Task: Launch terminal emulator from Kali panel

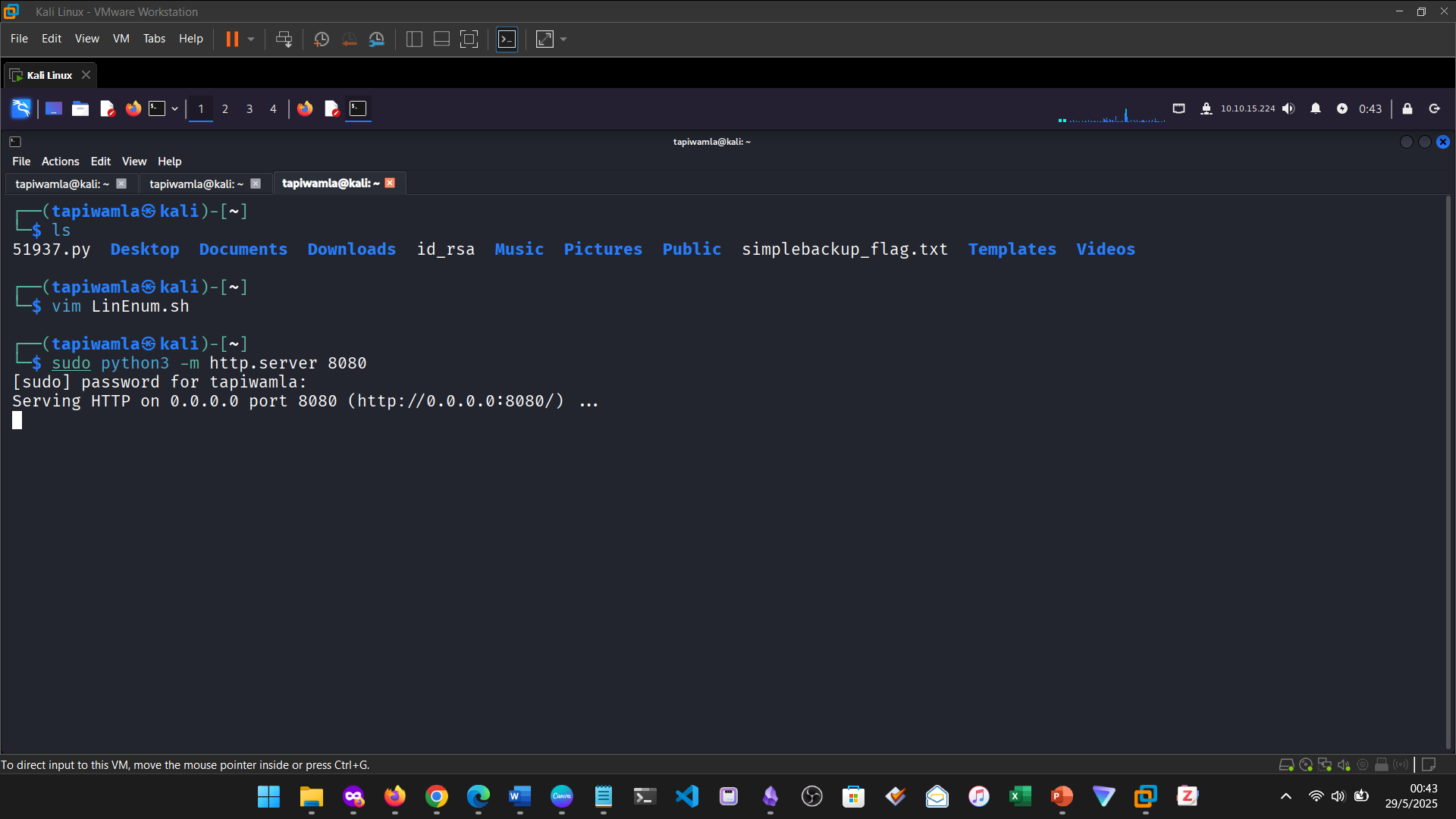Action: click(x=157, y=109)
